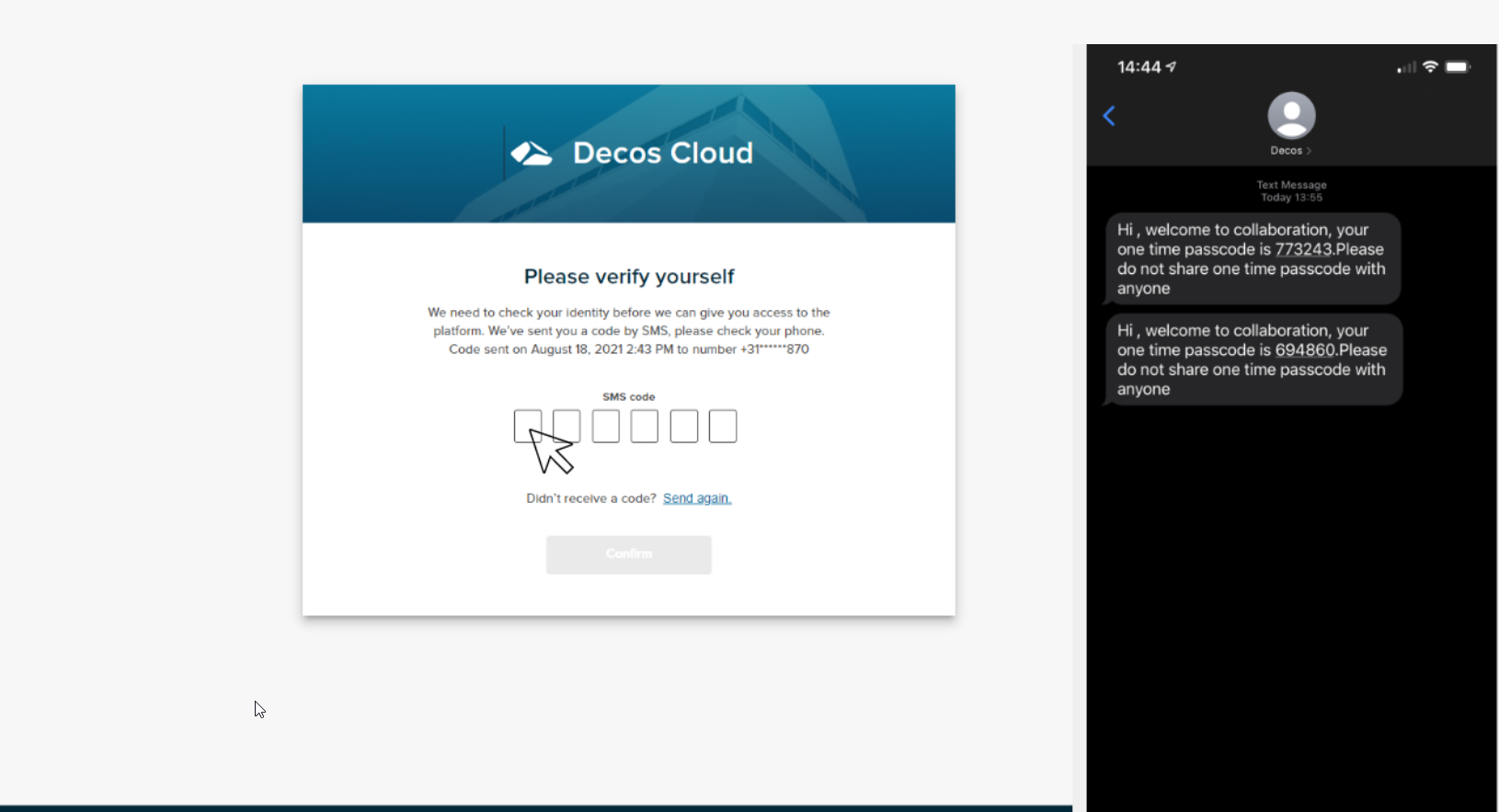
Task: Tap the passcode 773243 in first message
Action: point(1304,249)
